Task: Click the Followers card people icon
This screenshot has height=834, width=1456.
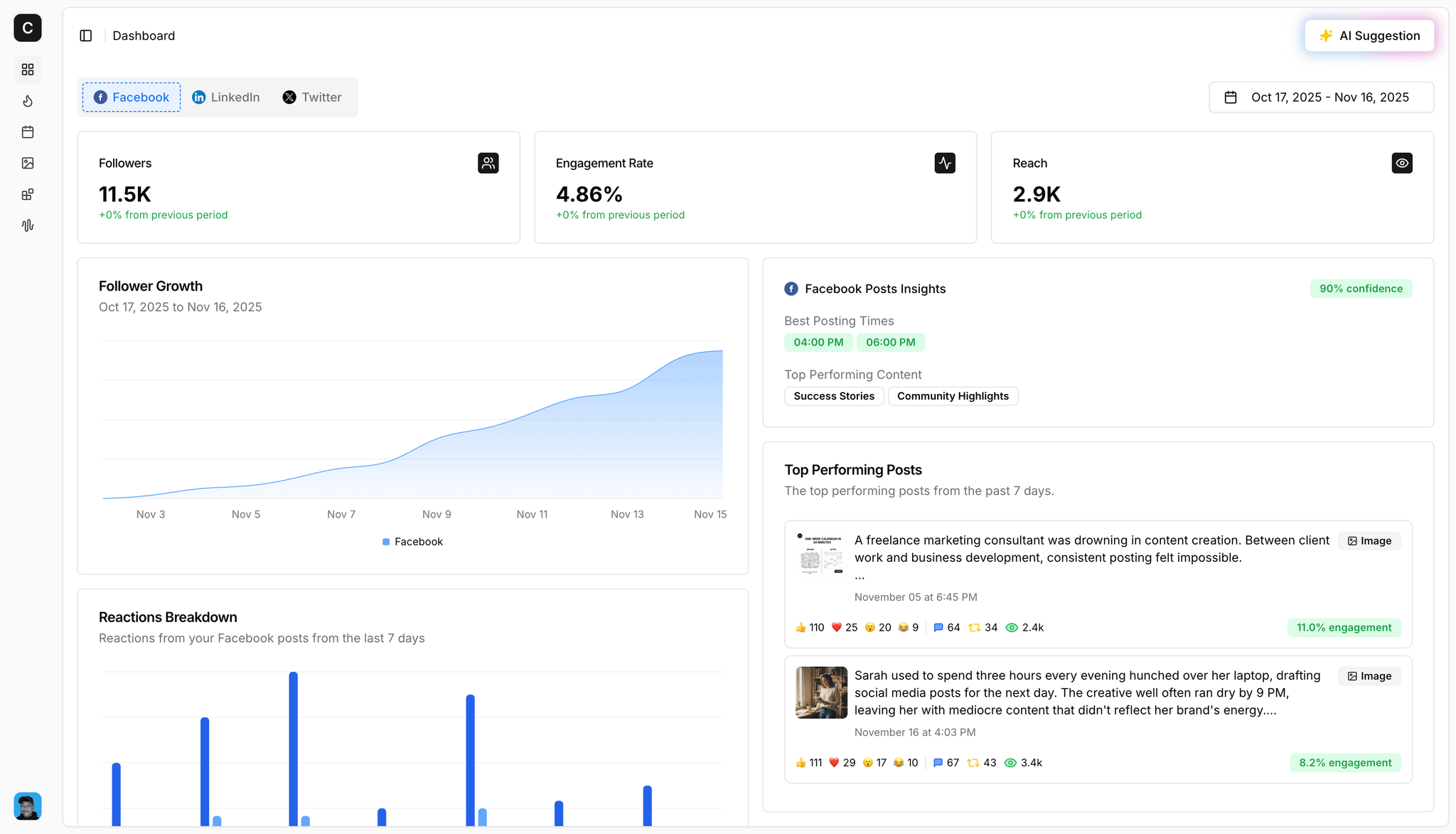Action: [x=488, y=163]
